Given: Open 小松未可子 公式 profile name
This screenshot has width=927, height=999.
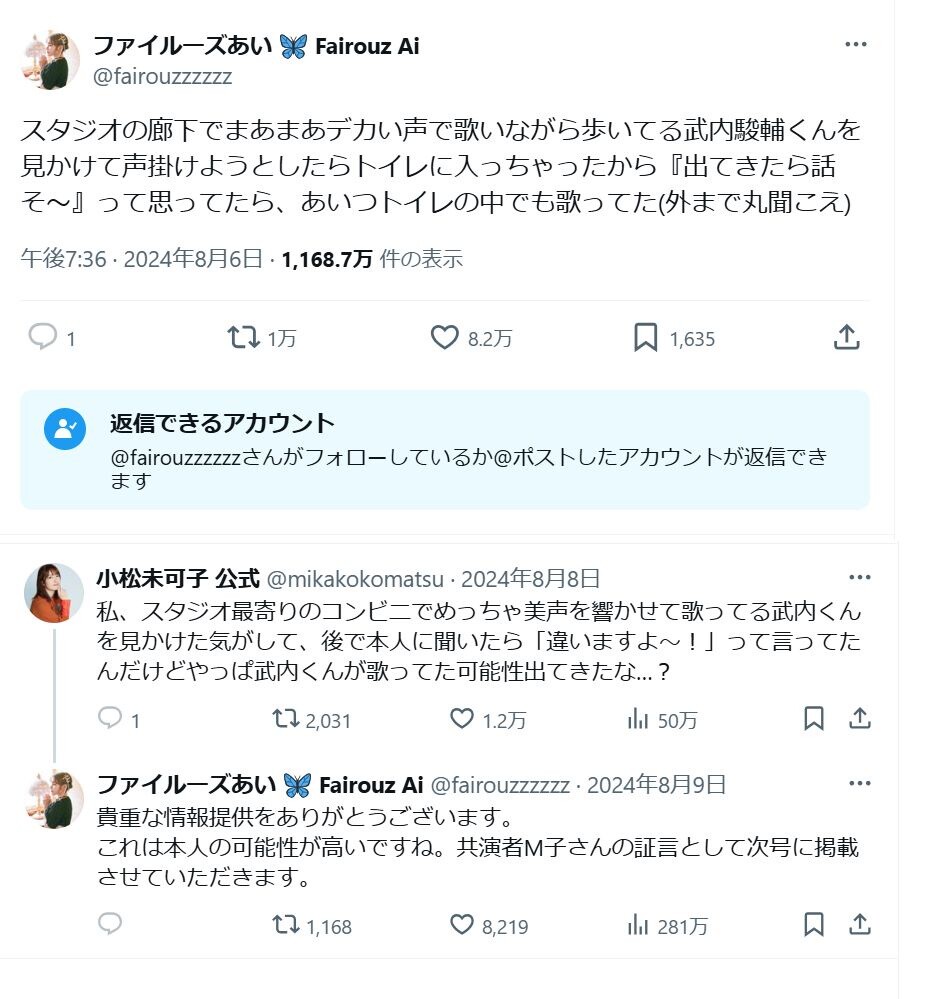Looking at the screenshot, I should 178,578.
